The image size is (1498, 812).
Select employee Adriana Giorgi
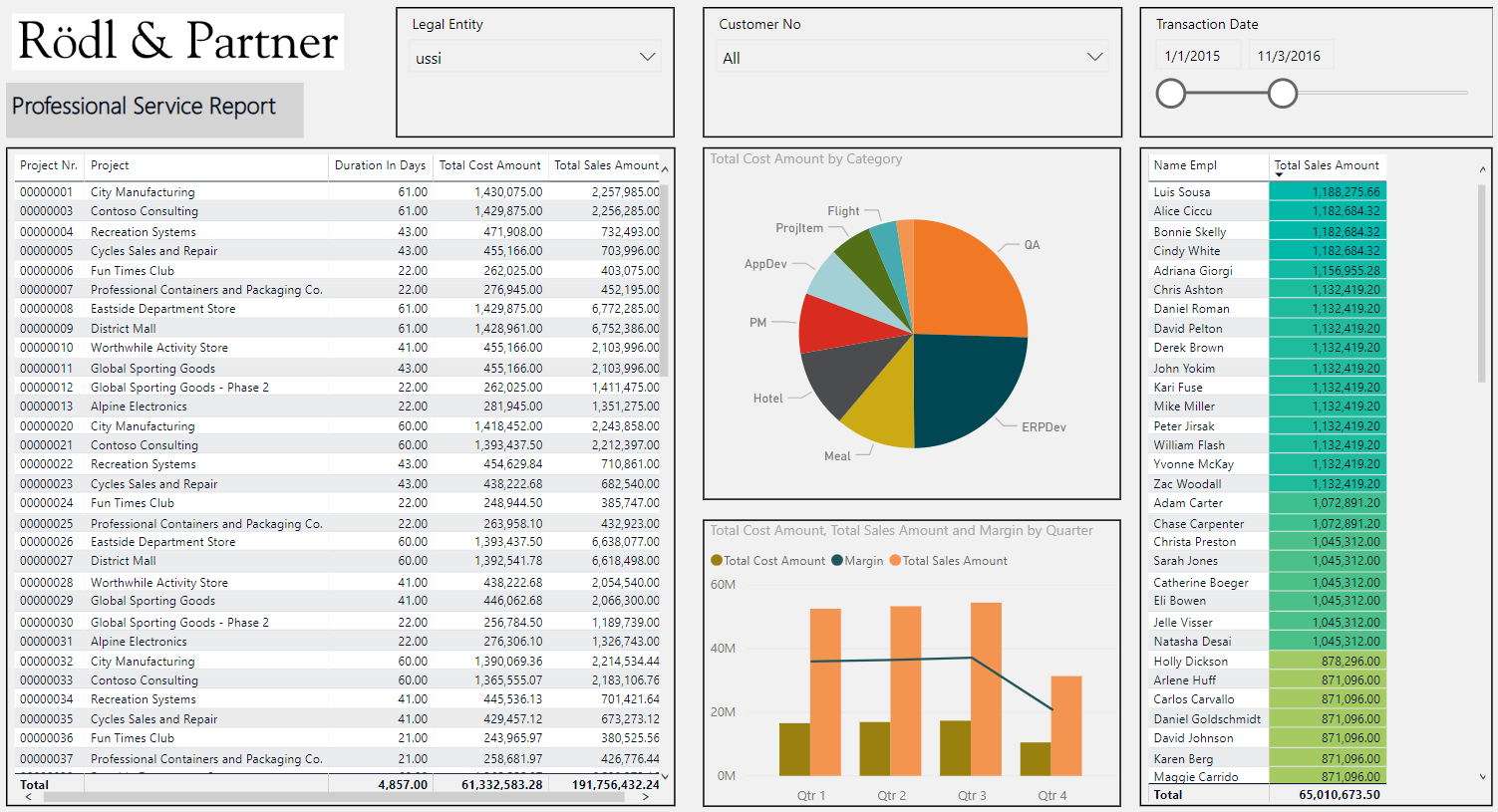coord(1193,270)
